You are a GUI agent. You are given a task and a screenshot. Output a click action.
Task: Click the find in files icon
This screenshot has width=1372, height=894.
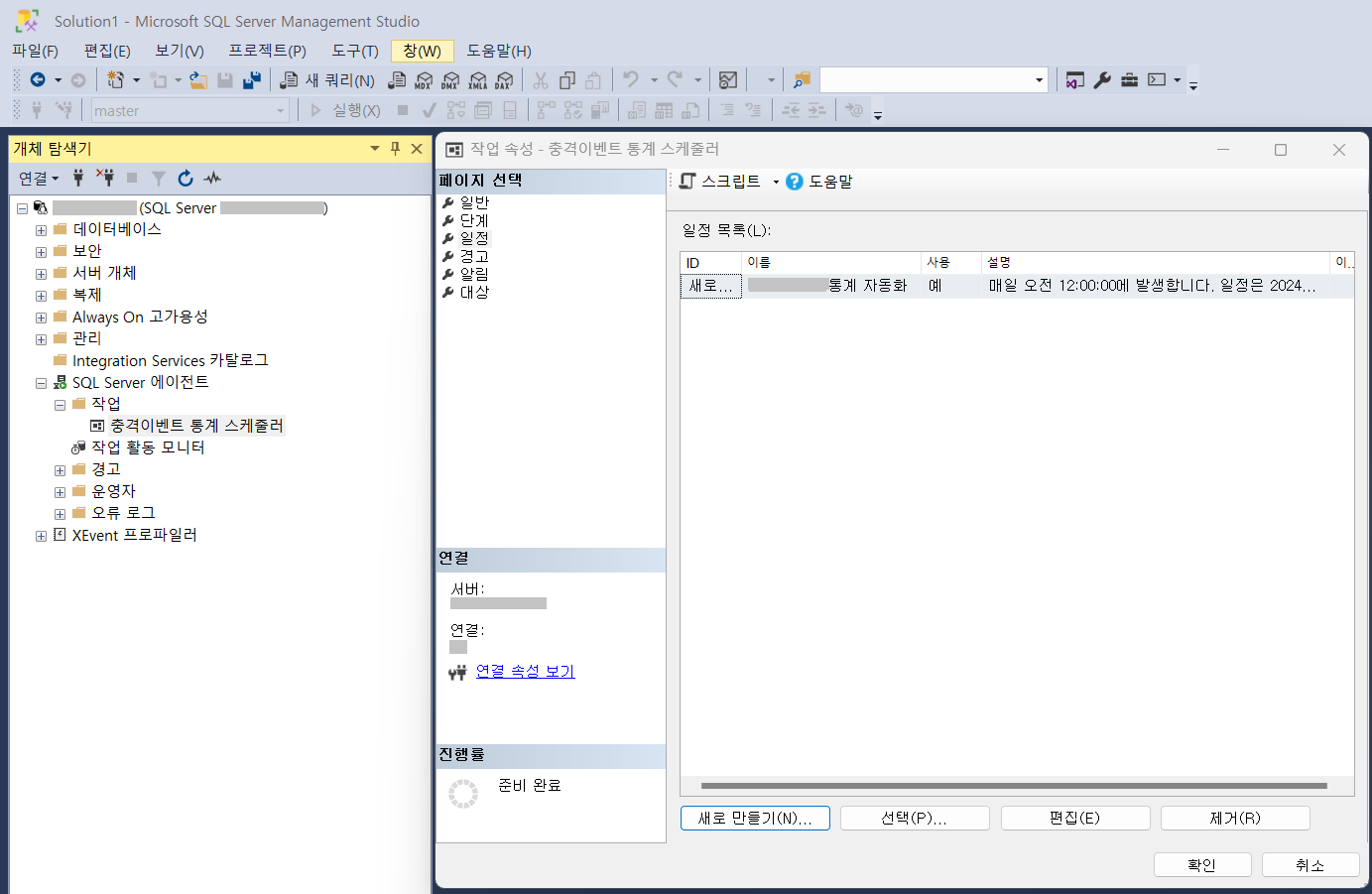click(802, 80)
